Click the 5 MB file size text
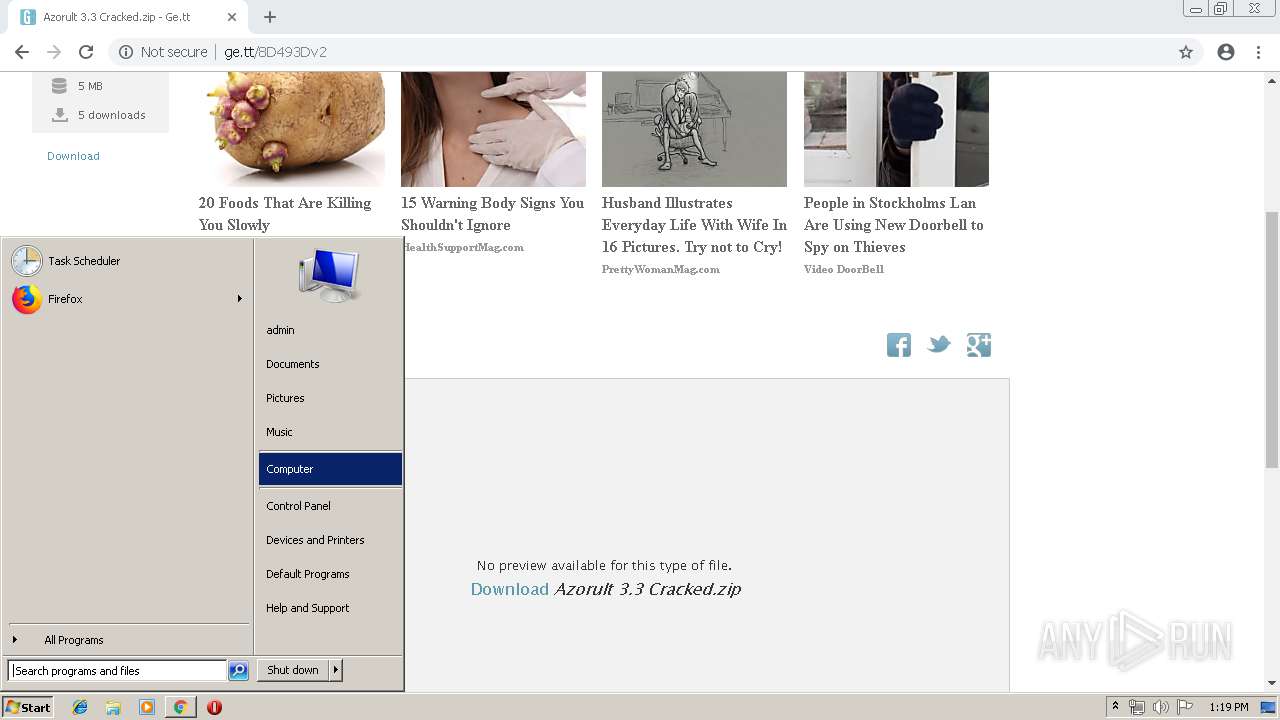Viewport: 1280px width, 720px height. coord(90,86)
